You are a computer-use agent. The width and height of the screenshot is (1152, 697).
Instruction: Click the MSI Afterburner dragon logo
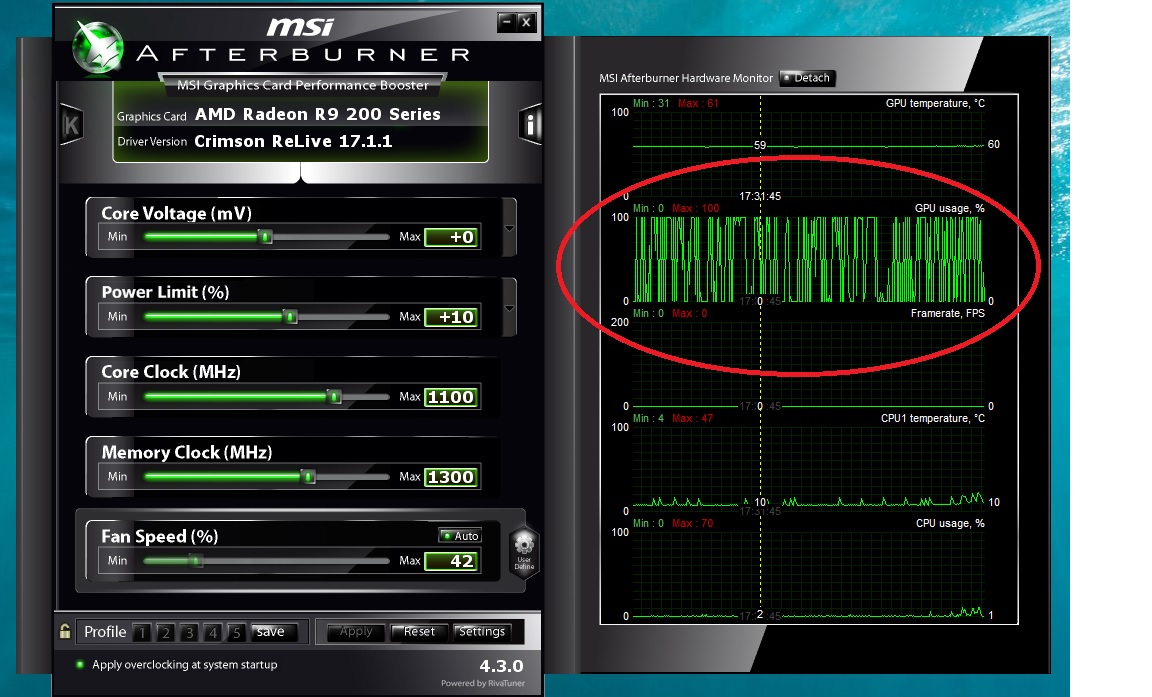98,48
